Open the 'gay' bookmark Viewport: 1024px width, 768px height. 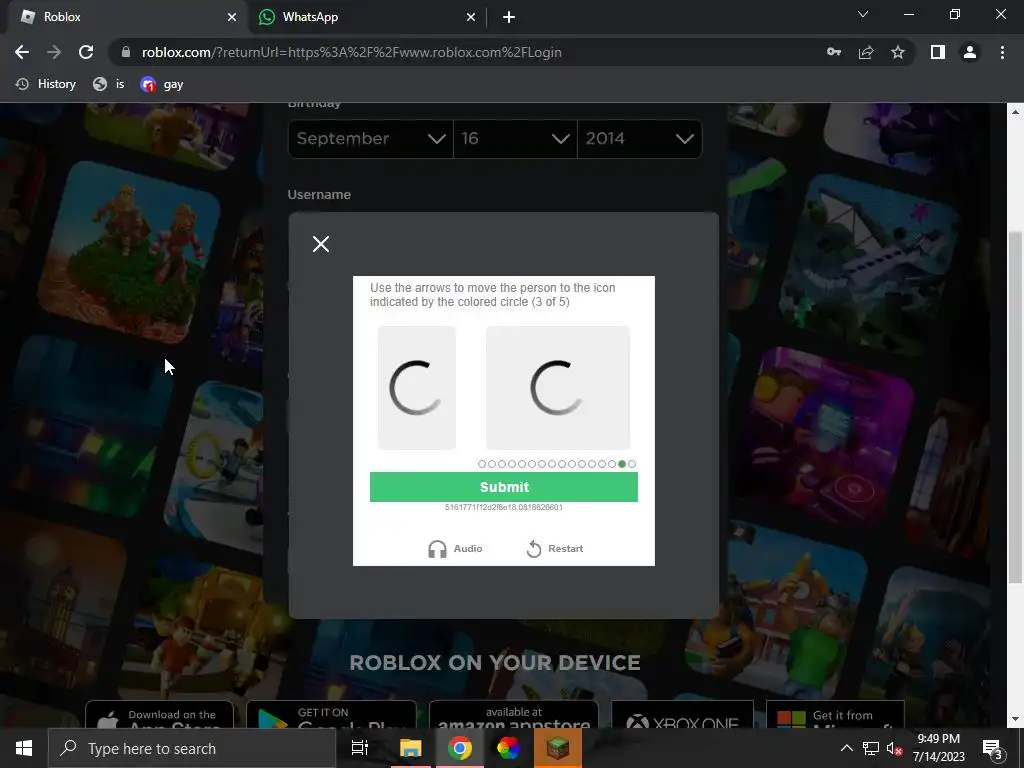(161, 84)
